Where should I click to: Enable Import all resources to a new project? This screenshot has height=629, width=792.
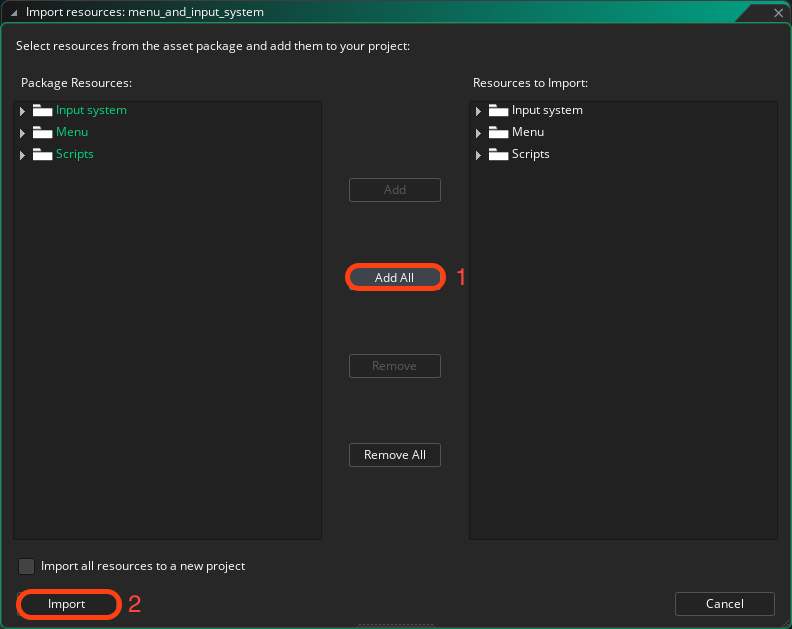26,566
